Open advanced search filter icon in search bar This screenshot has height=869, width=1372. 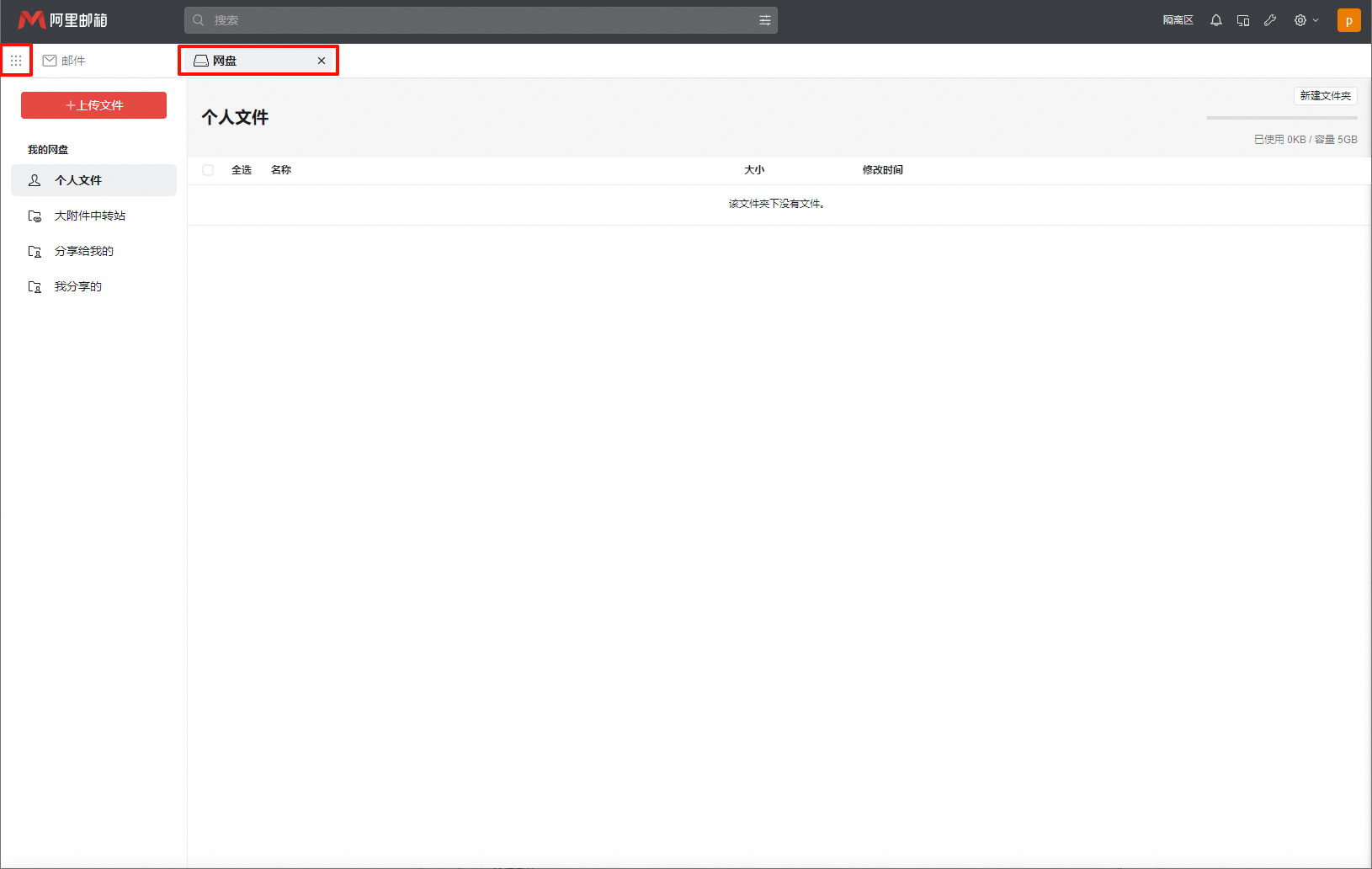tap(764, 20)
